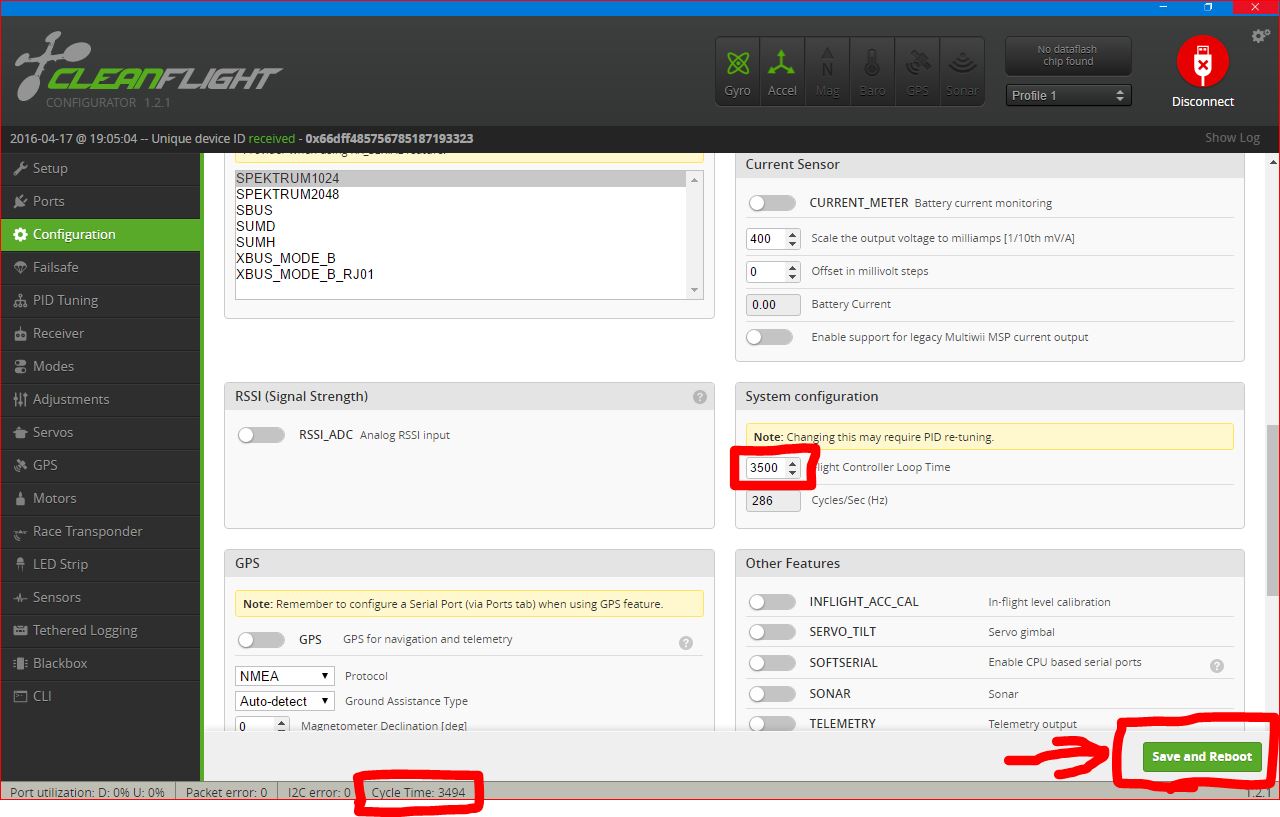Open the Blackbox tab
Image resolution: width=1280 pixels, height=817 pixels.
click(100, 663)
